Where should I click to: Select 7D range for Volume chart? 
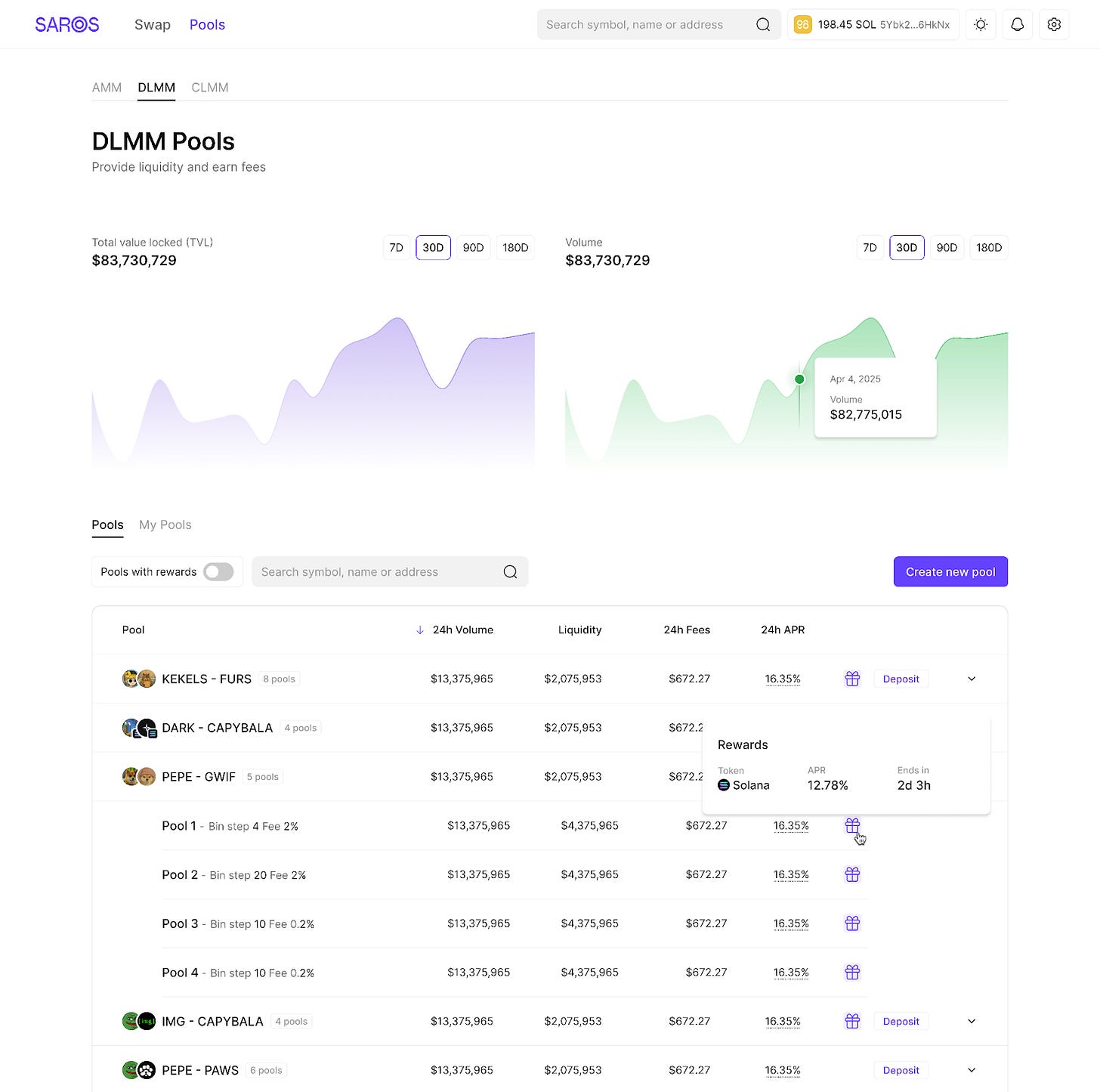870,248
